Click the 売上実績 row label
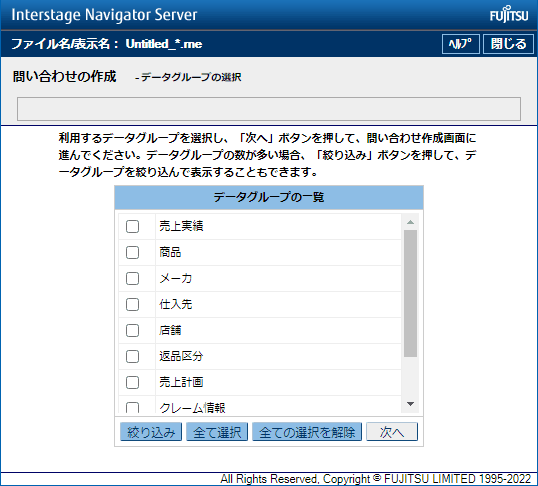Screen dimensions: 538x486 click(181, 226)
